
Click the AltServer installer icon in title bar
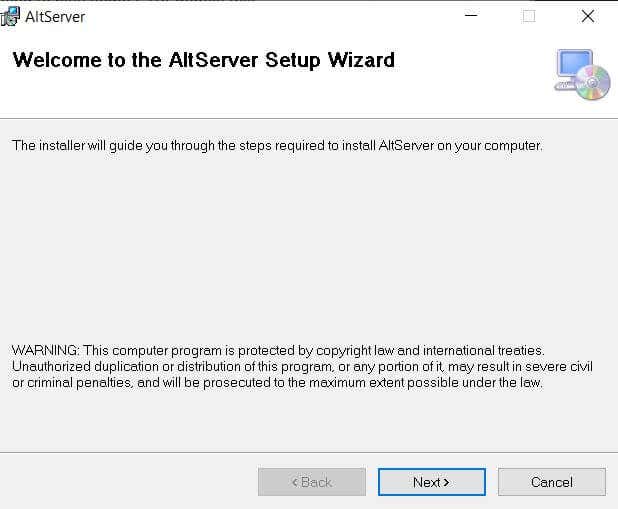pyautogui.click(x=10, y=17)
